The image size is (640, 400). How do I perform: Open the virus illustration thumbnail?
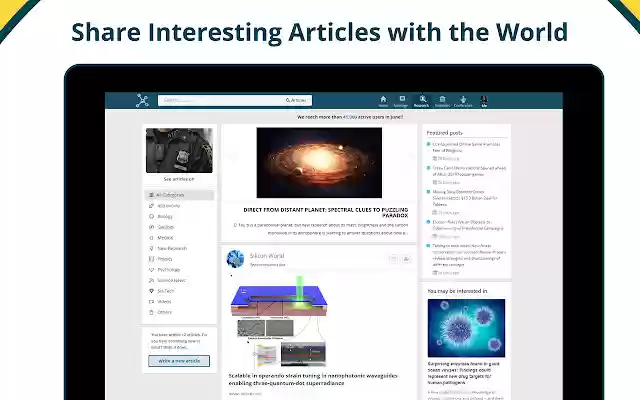point(466,328)
